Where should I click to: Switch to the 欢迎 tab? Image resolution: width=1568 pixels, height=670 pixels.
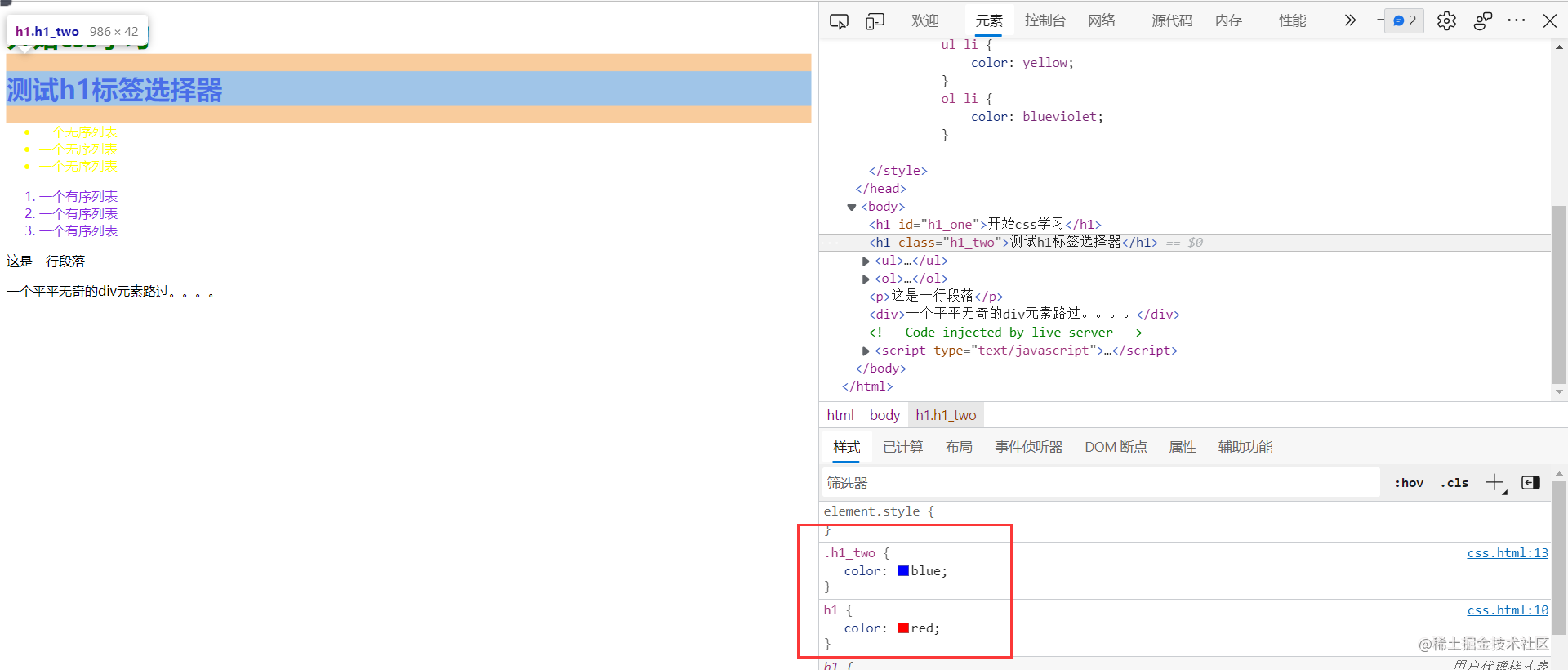tap(925, 20)
